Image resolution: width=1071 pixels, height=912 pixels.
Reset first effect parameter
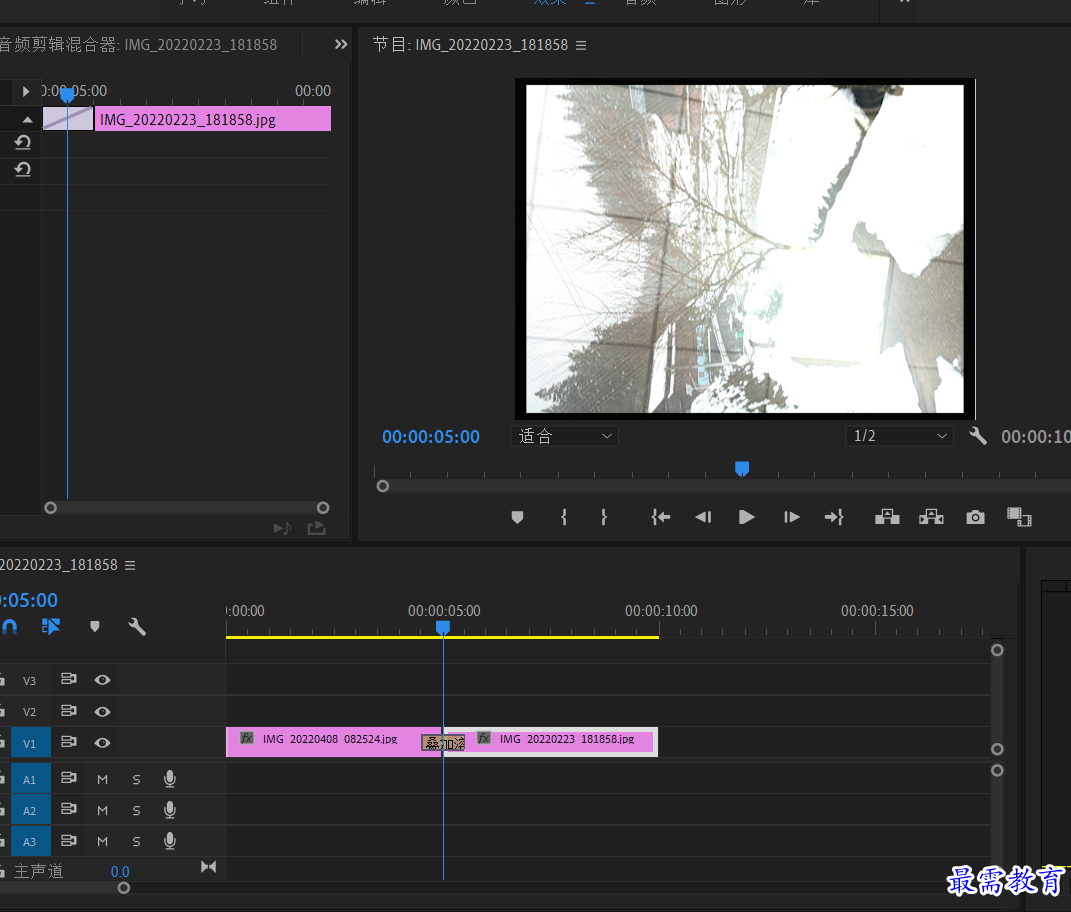[23, 142]
